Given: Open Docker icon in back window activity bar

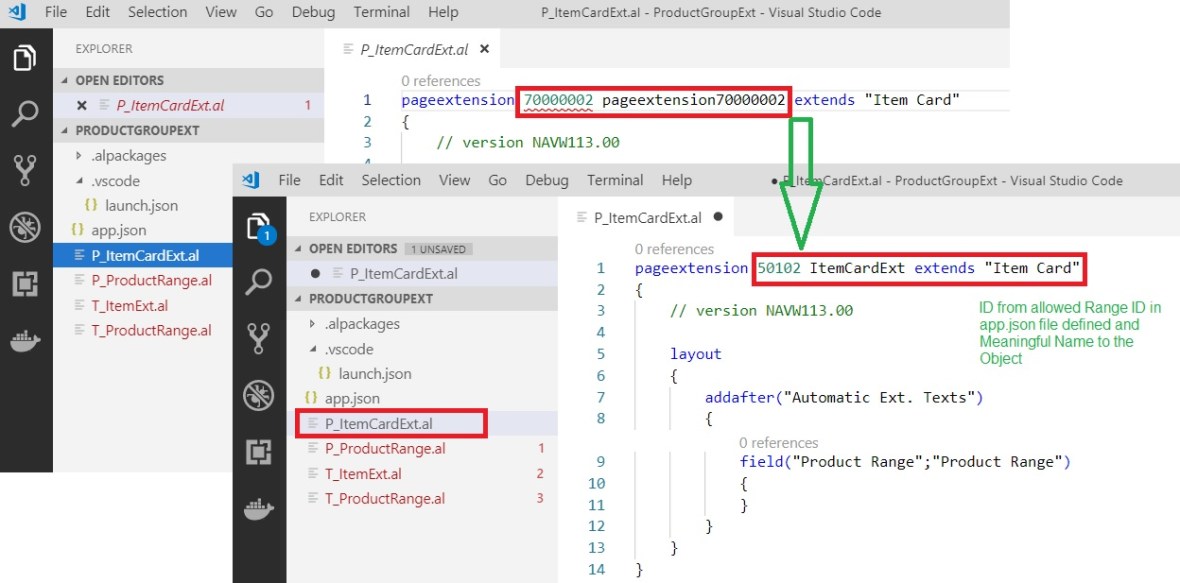Looking at the screenshot, I should point(25,341).
